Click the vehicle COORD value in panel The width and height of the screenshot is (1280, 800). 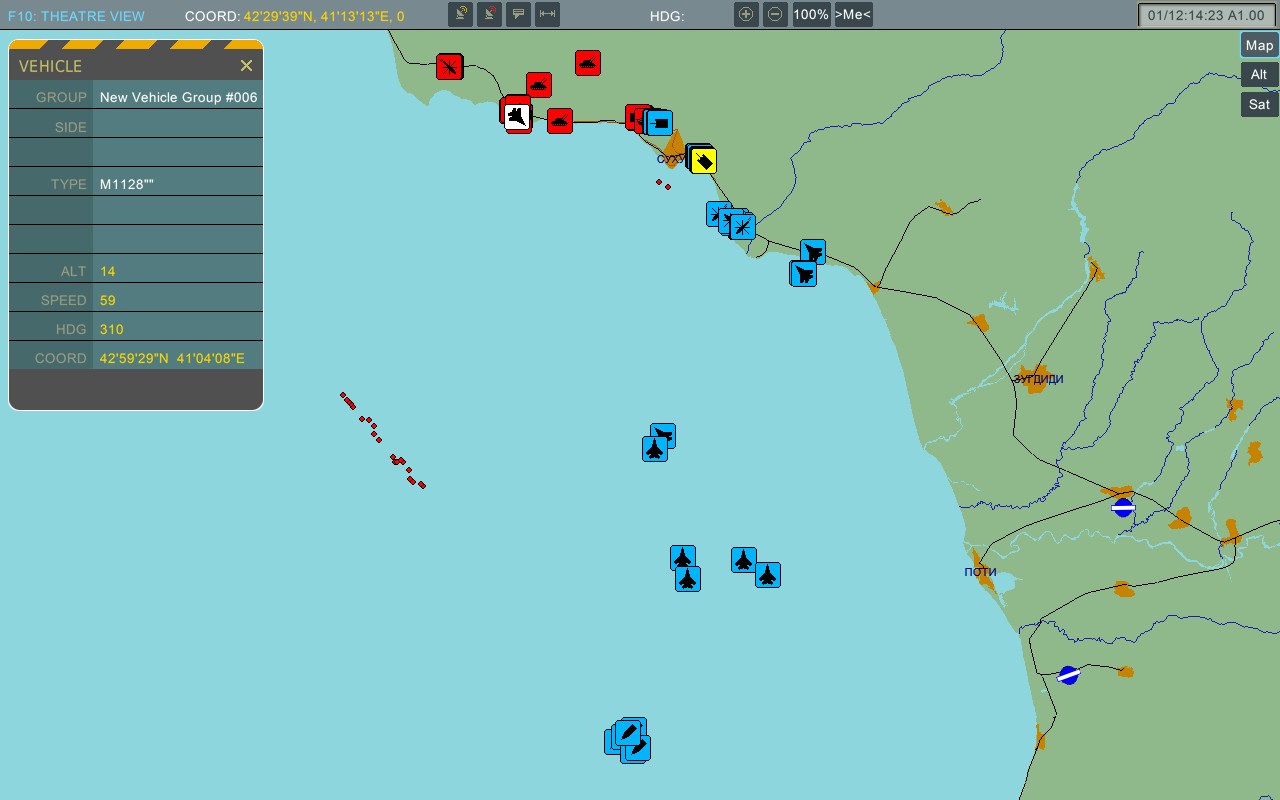172,358
